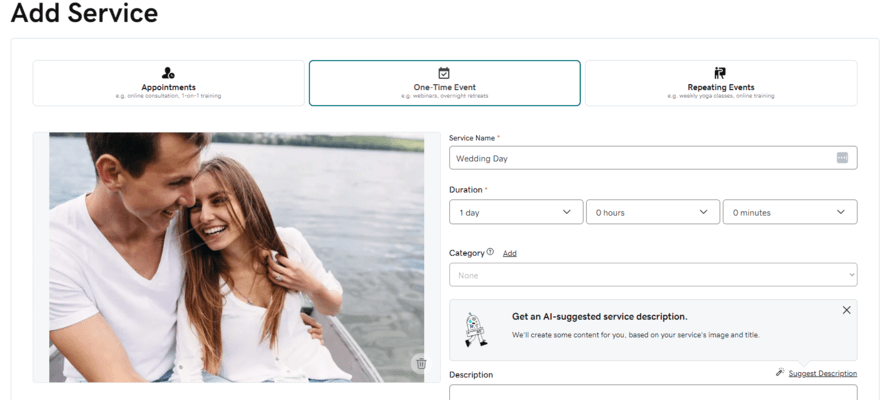Click the AI robot illustration in banner
Viewport: 880px width, 400px height.
point(475,329)
